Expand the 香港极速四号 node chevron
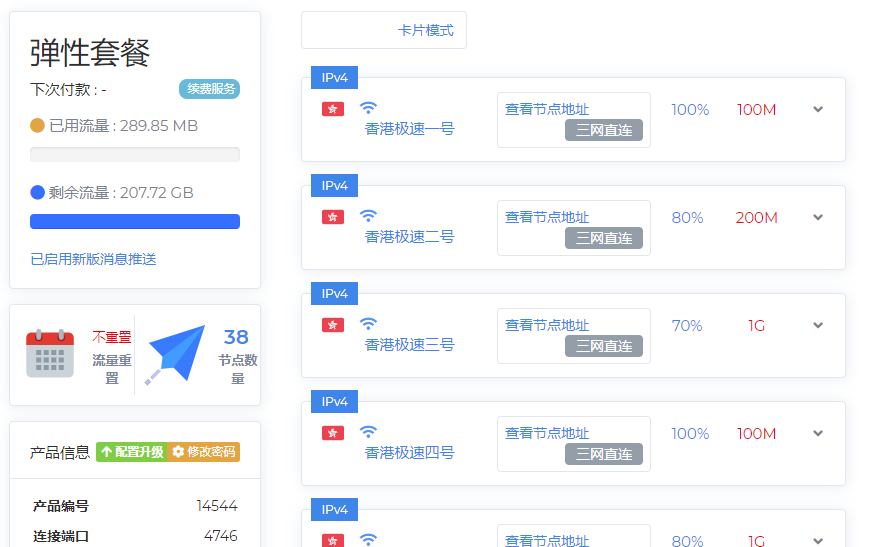Image resolution: width=877 pixels, height=547 pixels. [818, 433]
